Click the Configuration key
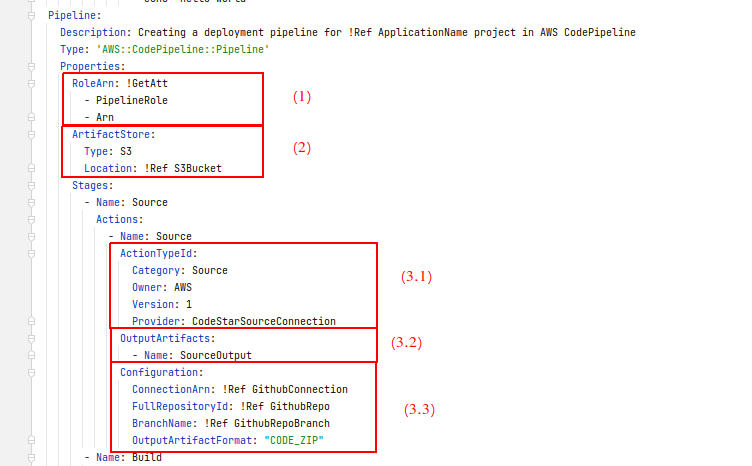This screenshot has width=752, height=466. pos(162,372)
